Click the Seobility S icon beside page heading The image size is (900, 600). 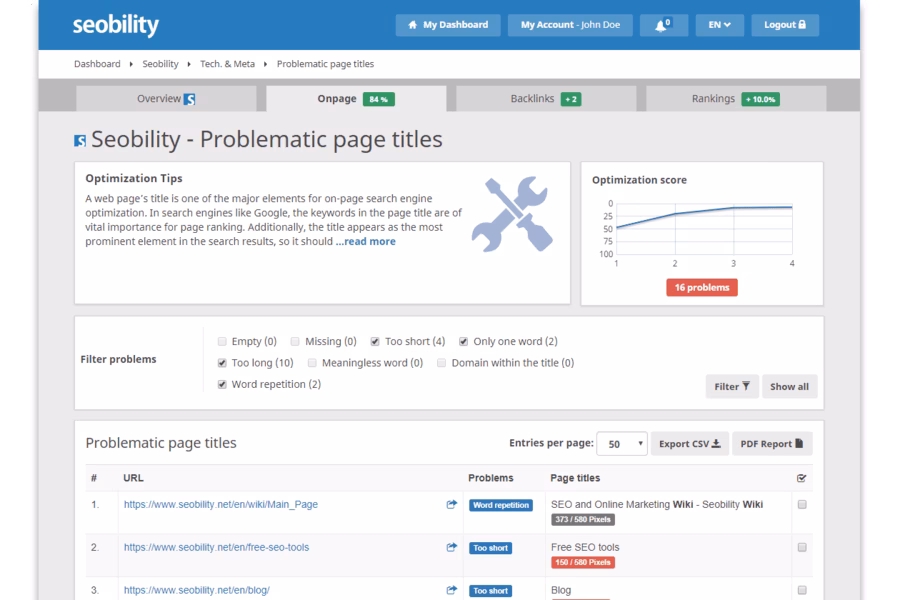pyautogui.click(x=80, y=141)
